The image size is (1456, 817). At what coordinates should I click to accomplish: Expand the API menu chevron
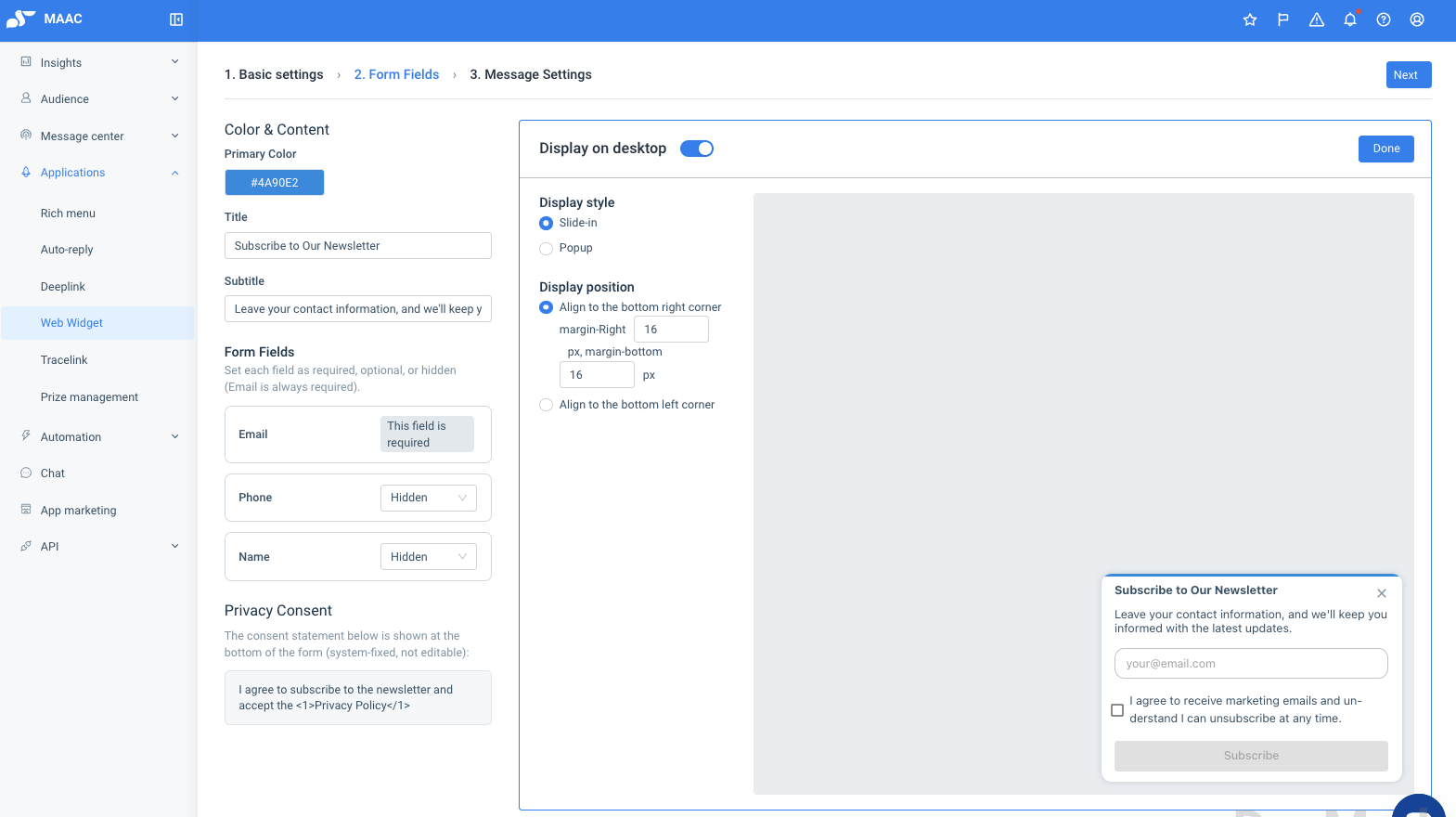point(174,546)
